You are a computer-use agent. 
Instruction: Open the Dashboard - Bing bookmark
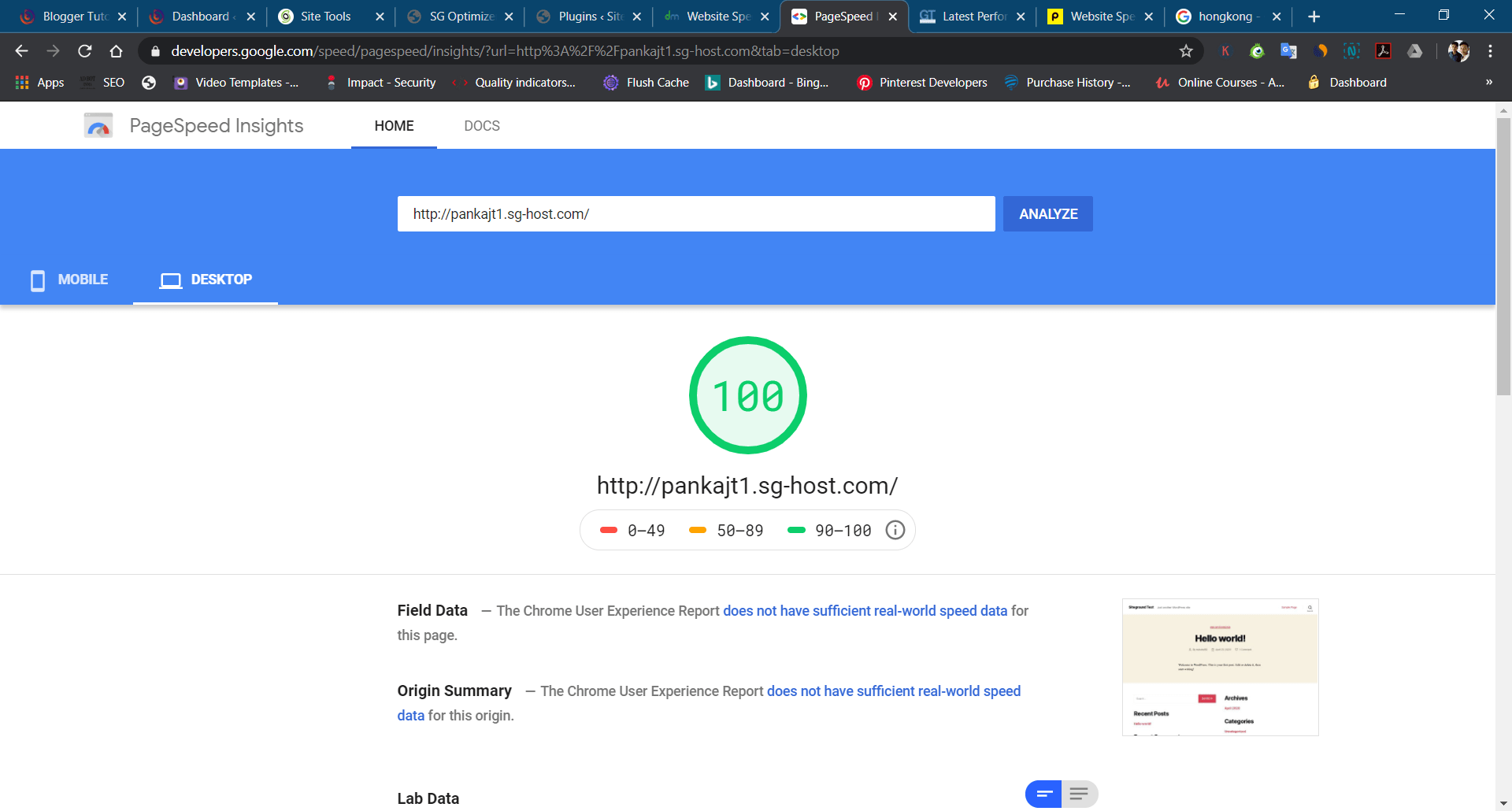click(767, 83)
